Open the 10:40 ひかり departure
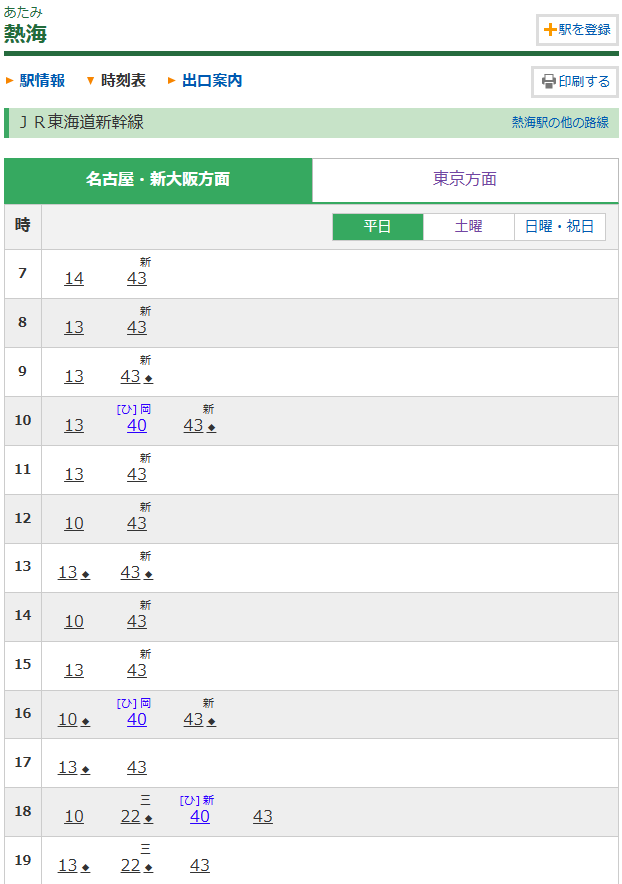Image resolution: width=622 pixels, height=884 pixels. point(137,425)
